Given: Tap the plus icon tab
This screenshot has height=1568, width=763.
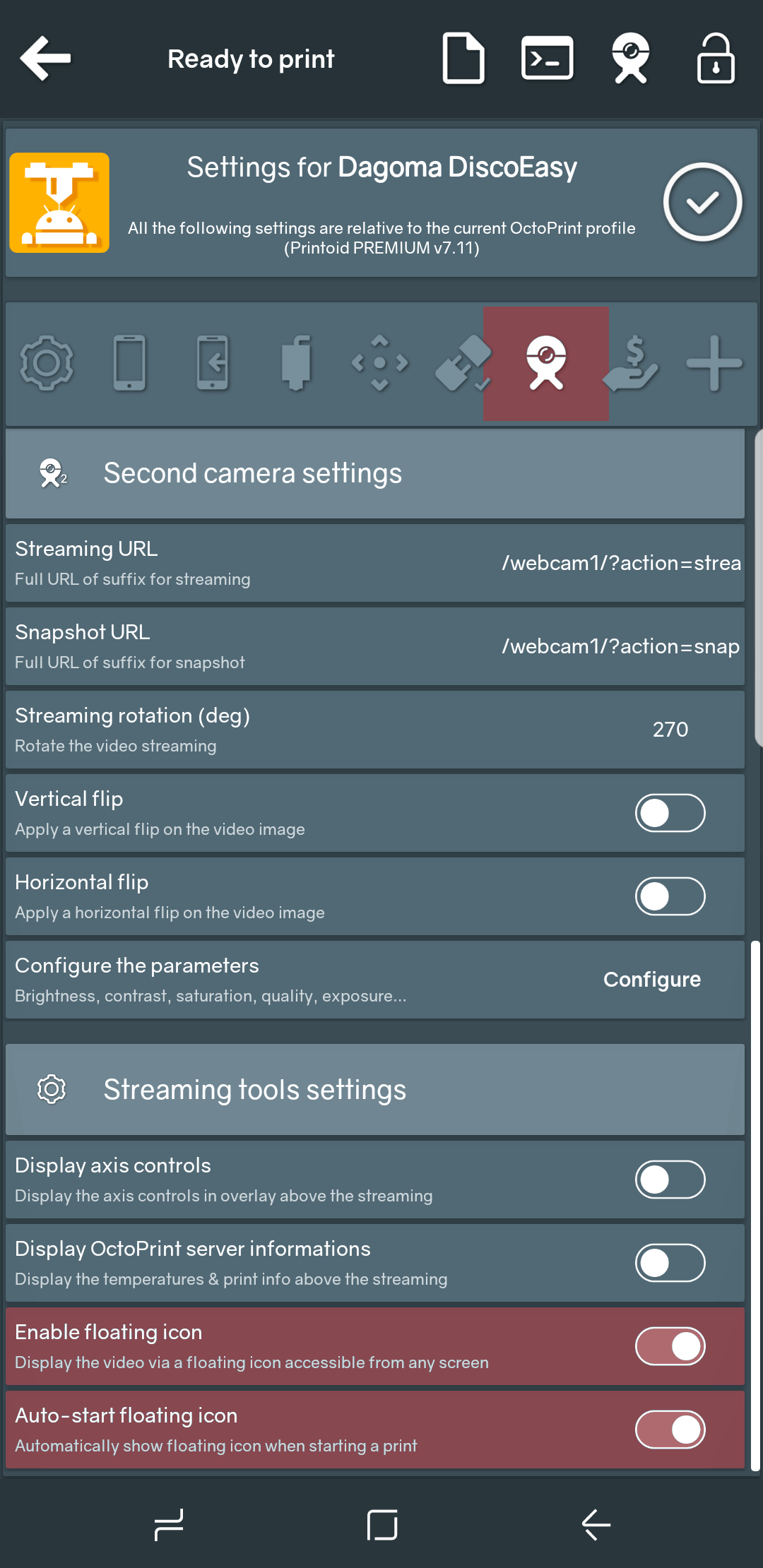Looking at the screenshot, I should point(714,363).
